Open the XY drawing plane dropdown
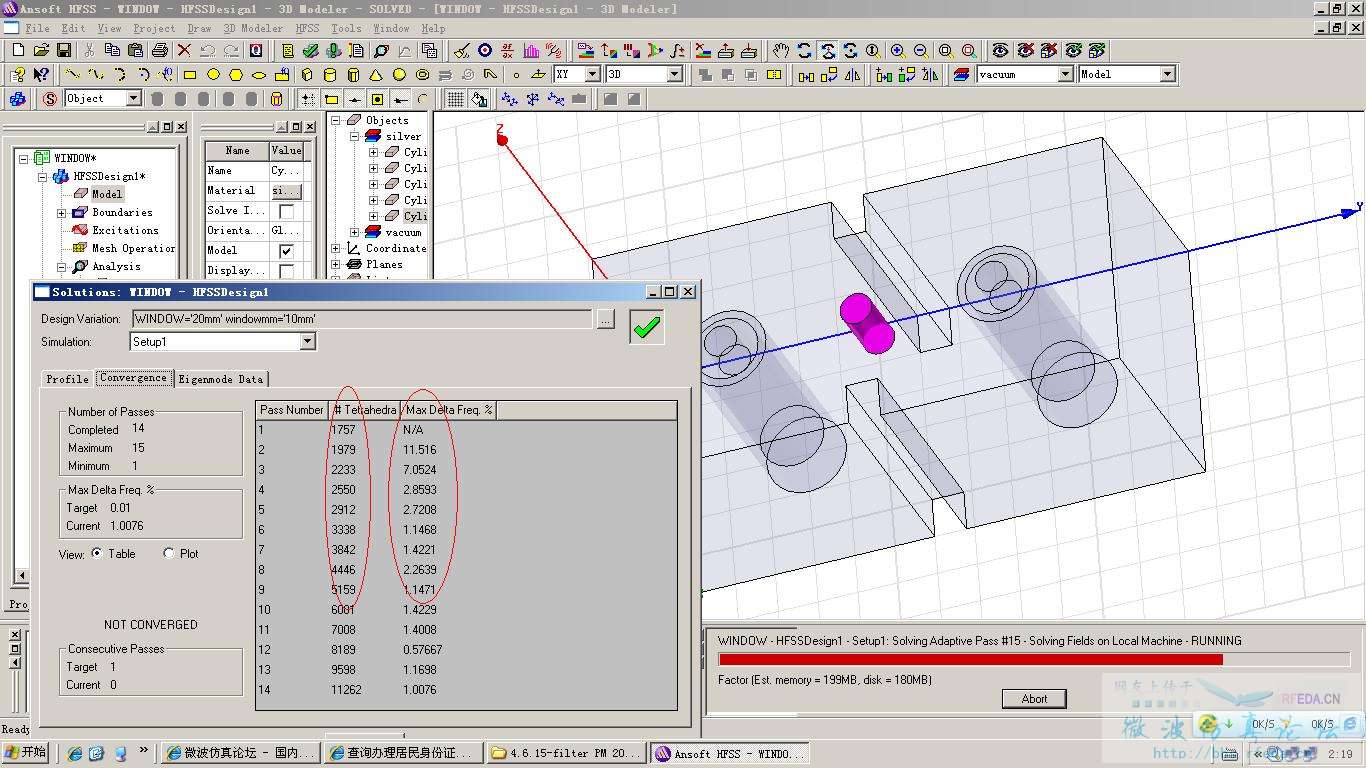The width and height of the screenshot is (1366, 768). 592,74
